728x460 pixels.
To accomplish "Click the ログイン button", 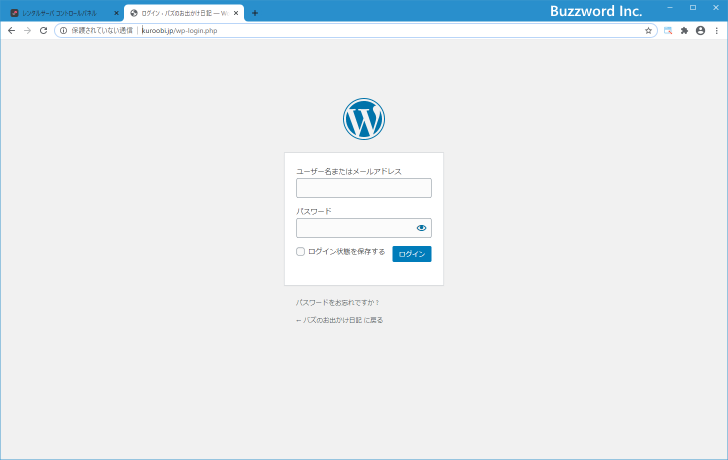I will click(x=412, y=254).
